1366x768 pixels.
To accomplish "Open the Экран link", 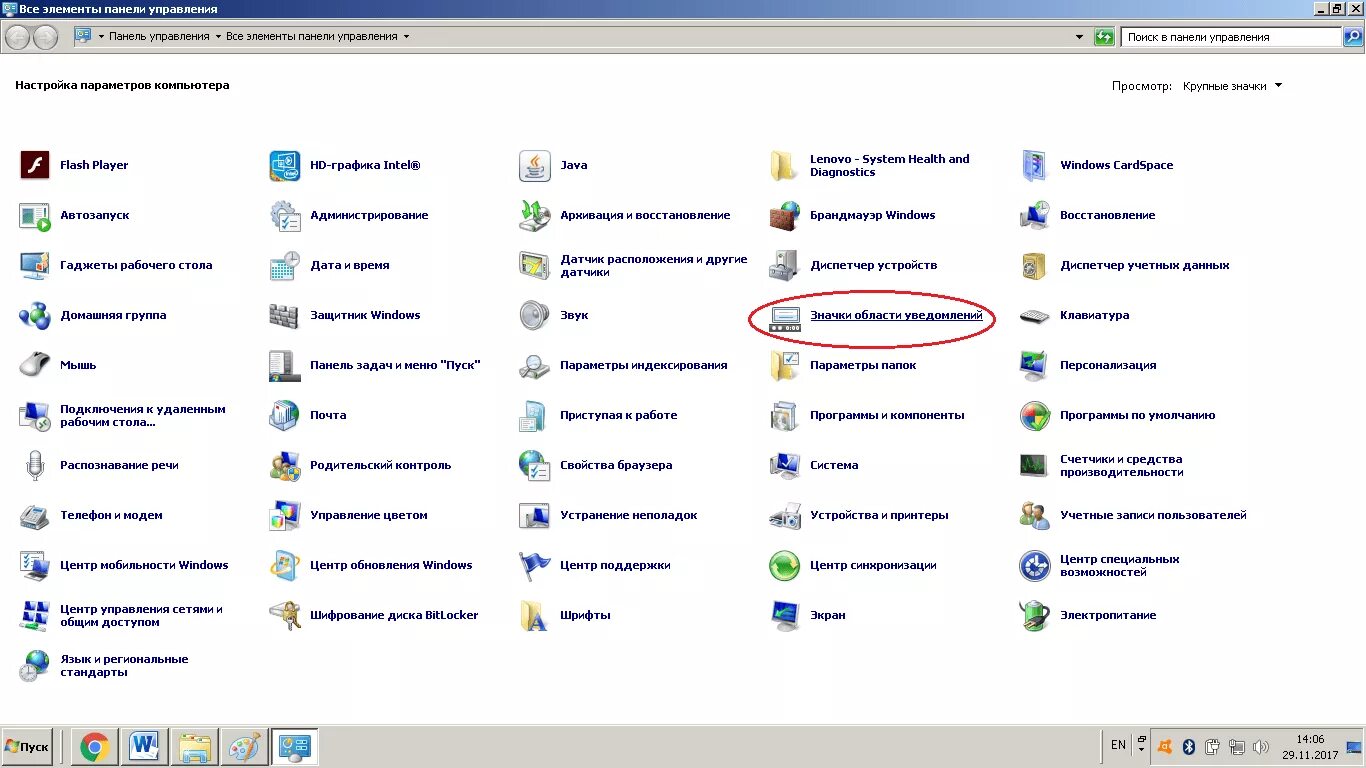I will point(828,615).
